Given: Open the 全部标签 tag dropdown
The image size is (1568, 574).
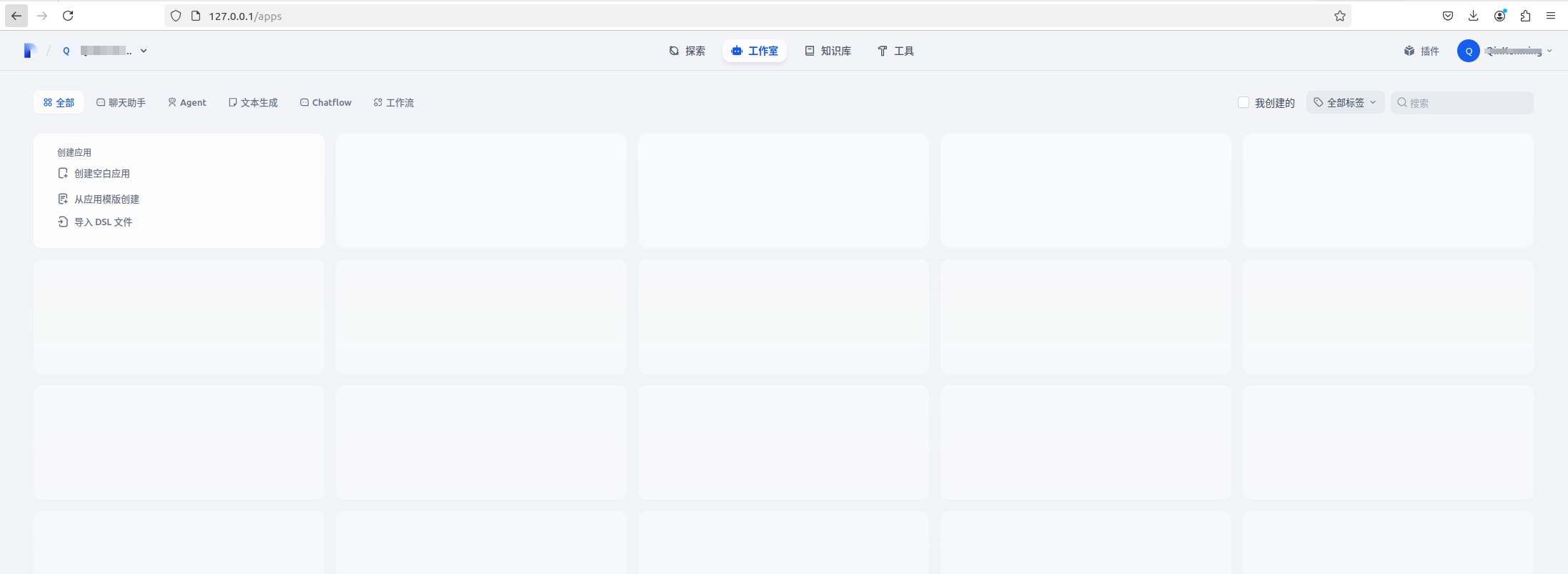Looking at the screenshot, I should [1345, 102].
